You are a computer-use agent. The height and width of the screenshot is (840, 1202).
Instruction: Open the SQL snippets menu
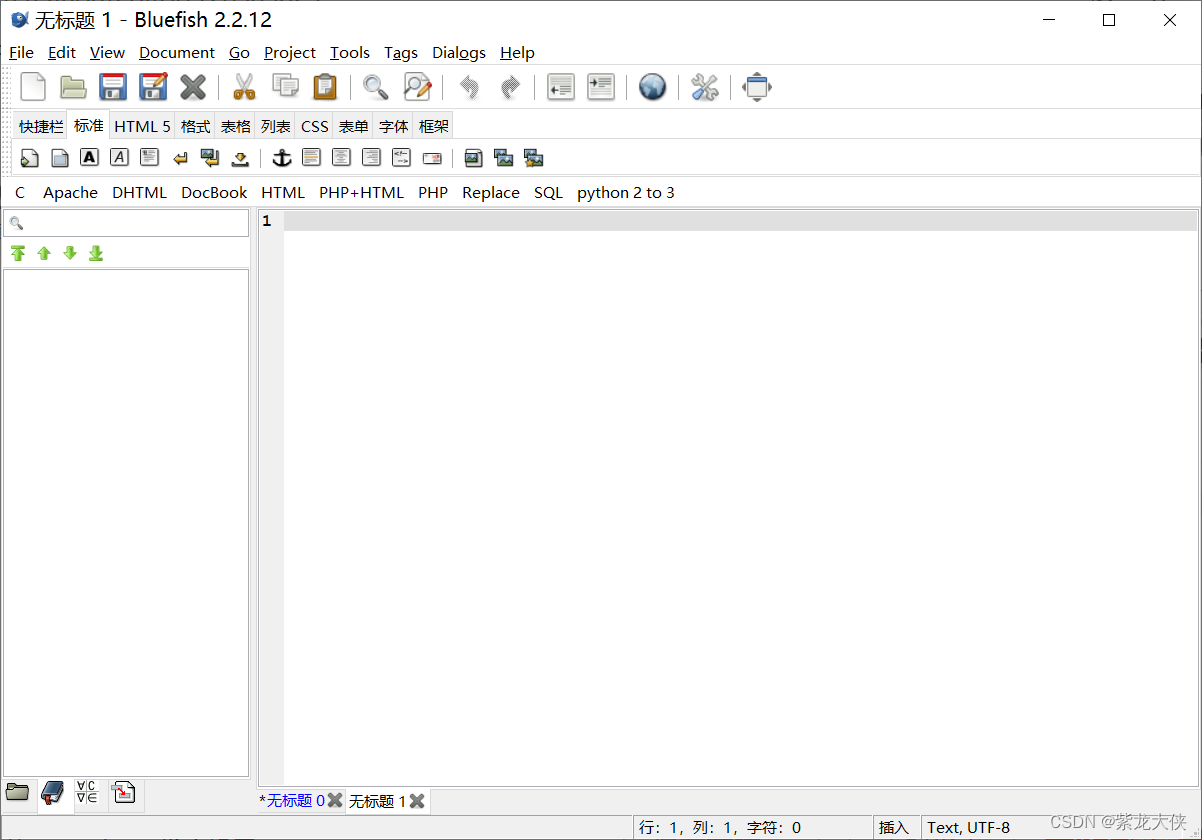[x=548, y=192]
